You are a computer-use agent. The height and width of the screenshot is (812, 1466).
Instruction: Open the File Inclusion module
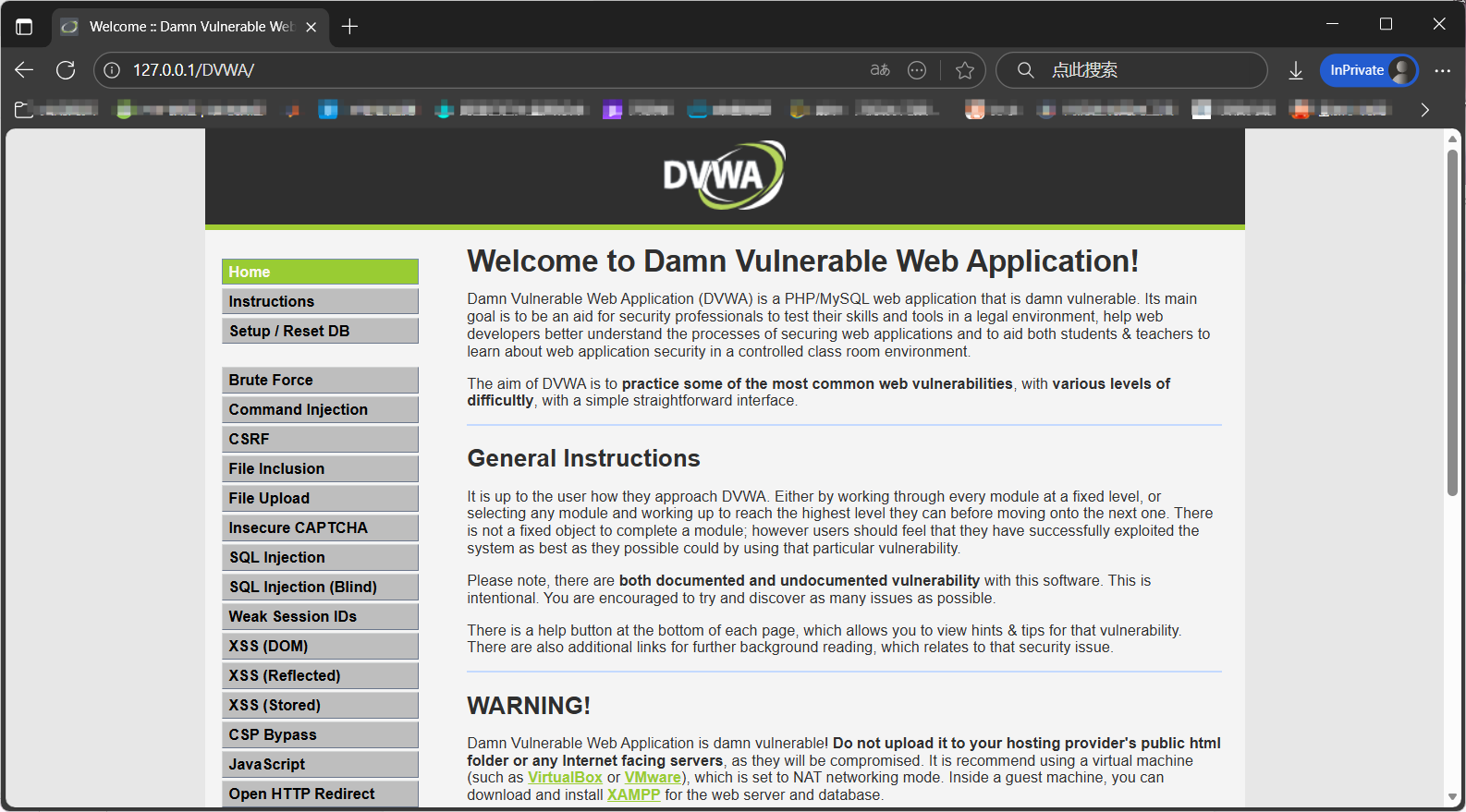click(x=320, y=468)
